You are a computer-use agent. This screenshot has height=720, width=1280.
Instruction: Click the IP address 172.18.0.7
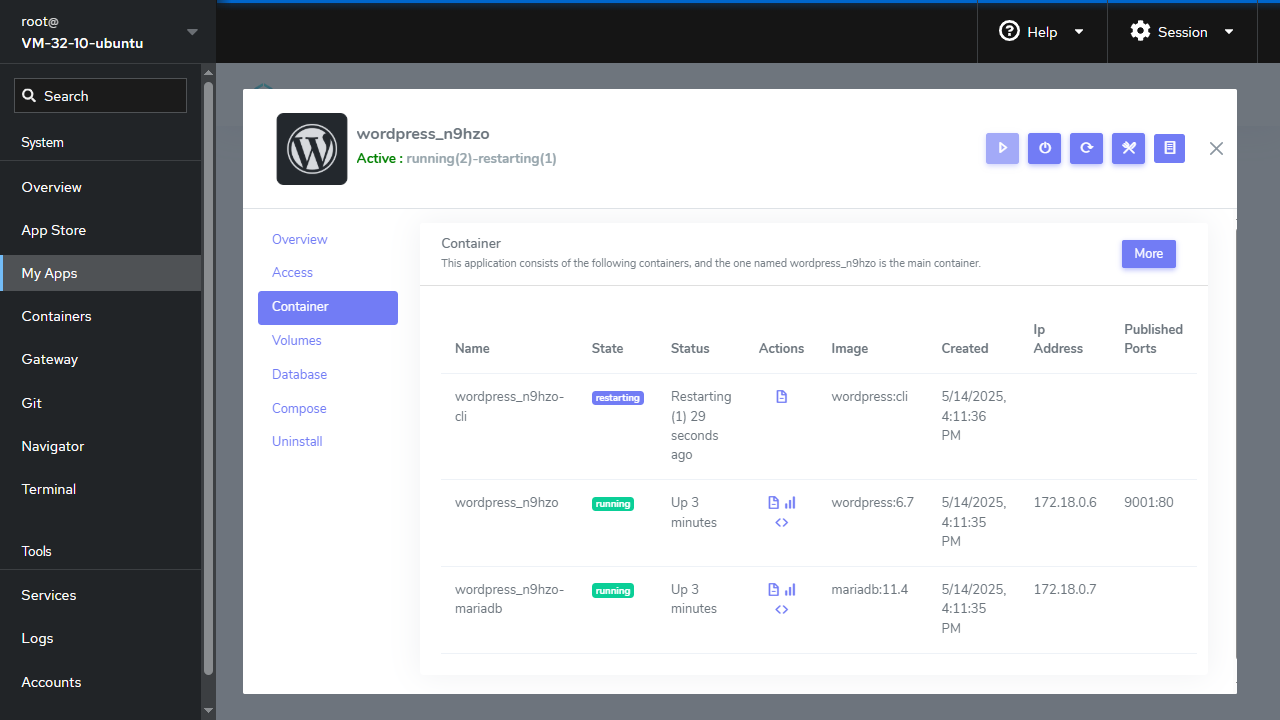[x=1065, y=590]
